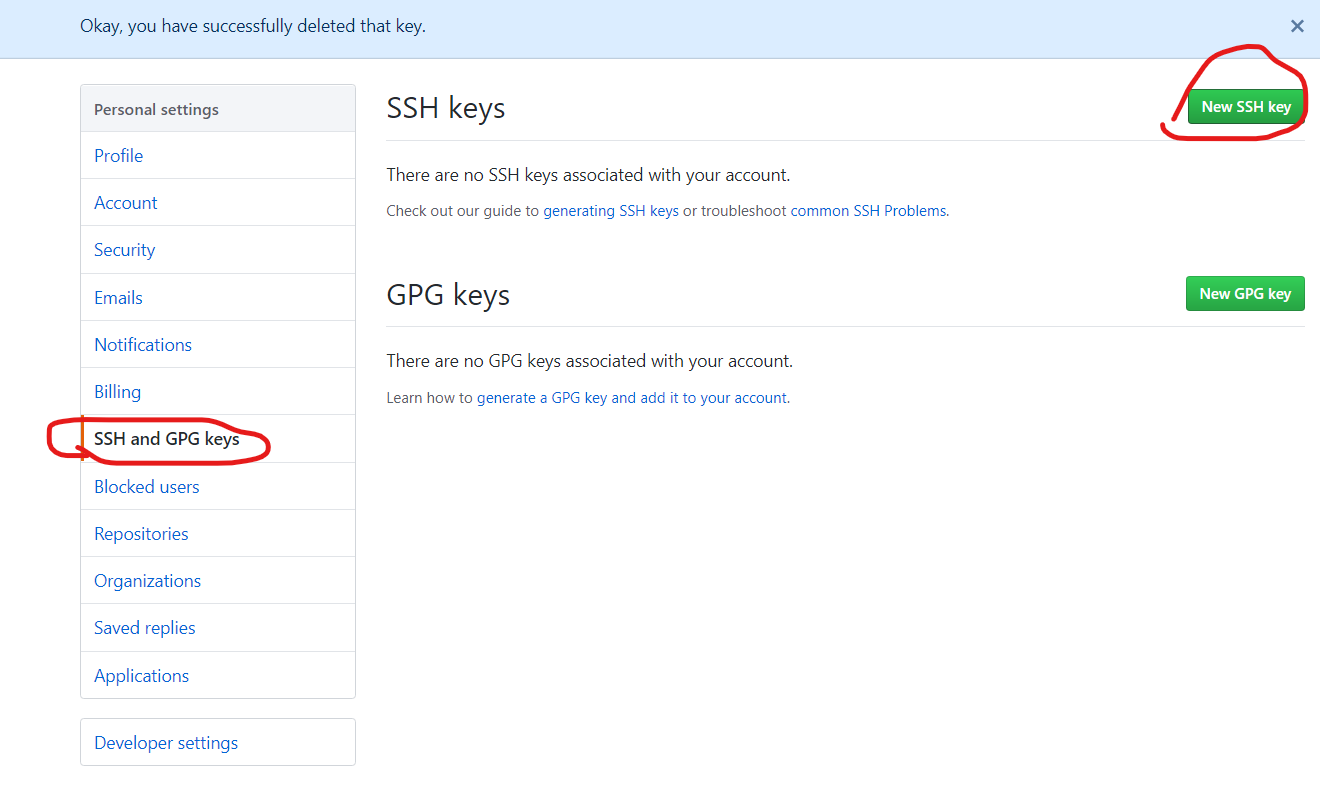1320x788 pixels.
Task: Open generate a GPG key and add it link
Action: (x=632, y=398)
